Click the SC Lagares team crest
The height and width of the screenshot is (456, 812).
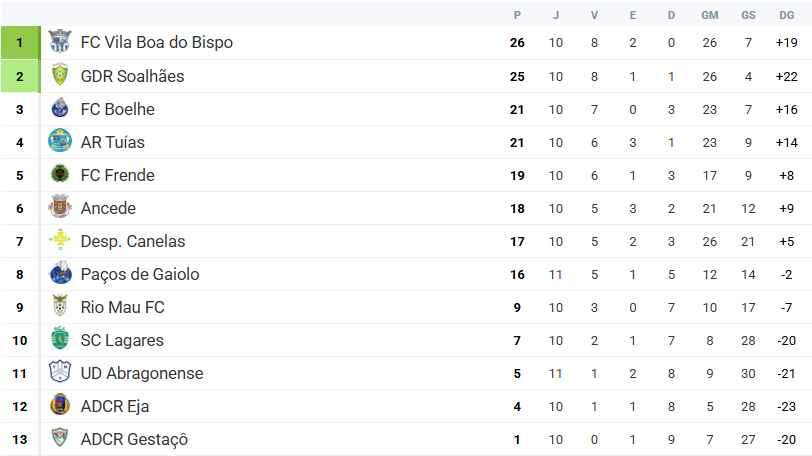[x=60, y=340]
